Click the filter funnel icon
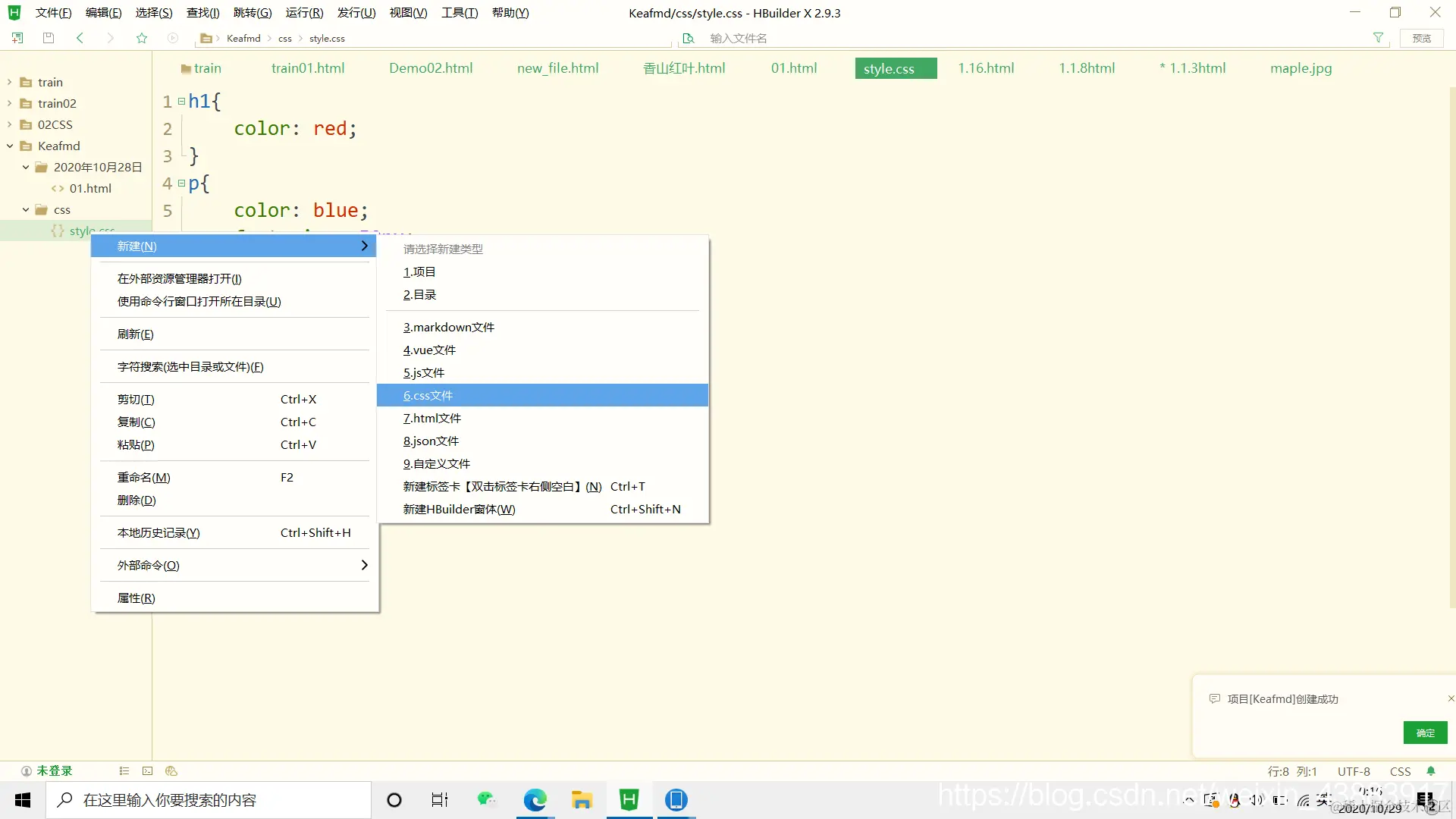 1378,38
